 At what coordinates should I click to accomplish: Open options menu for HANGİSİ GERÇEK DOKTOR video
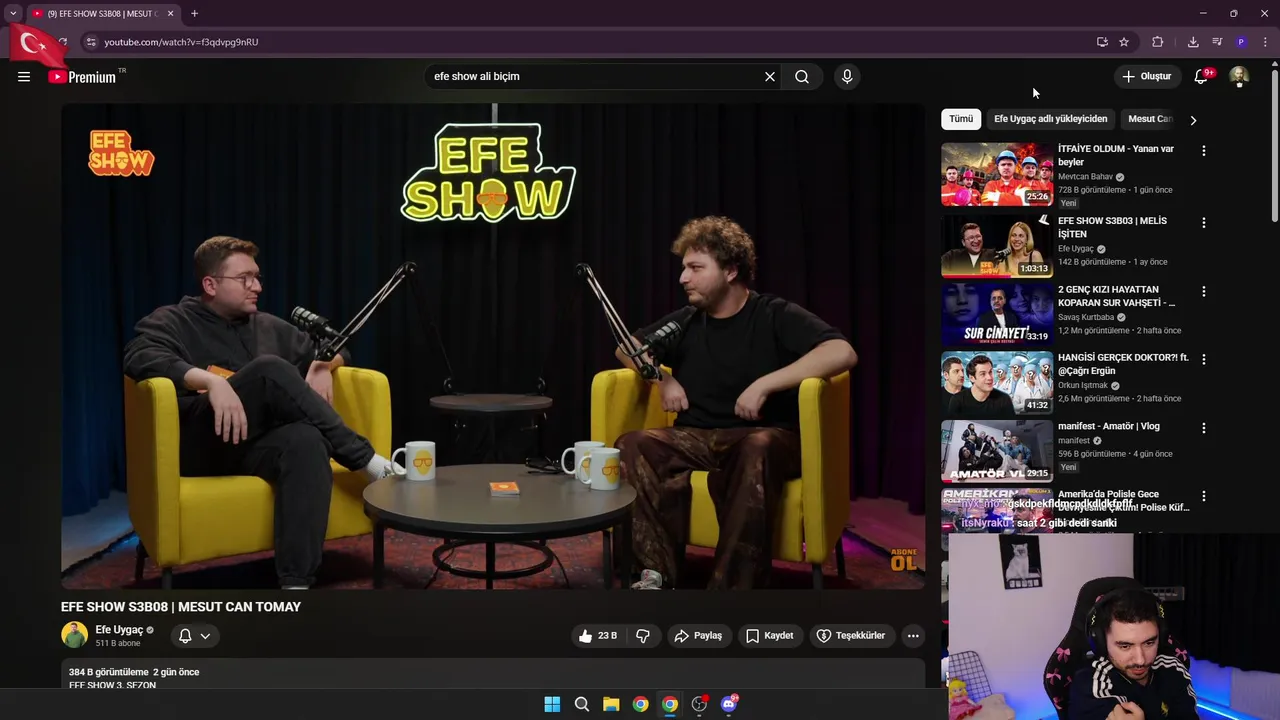coord(1204,359)
